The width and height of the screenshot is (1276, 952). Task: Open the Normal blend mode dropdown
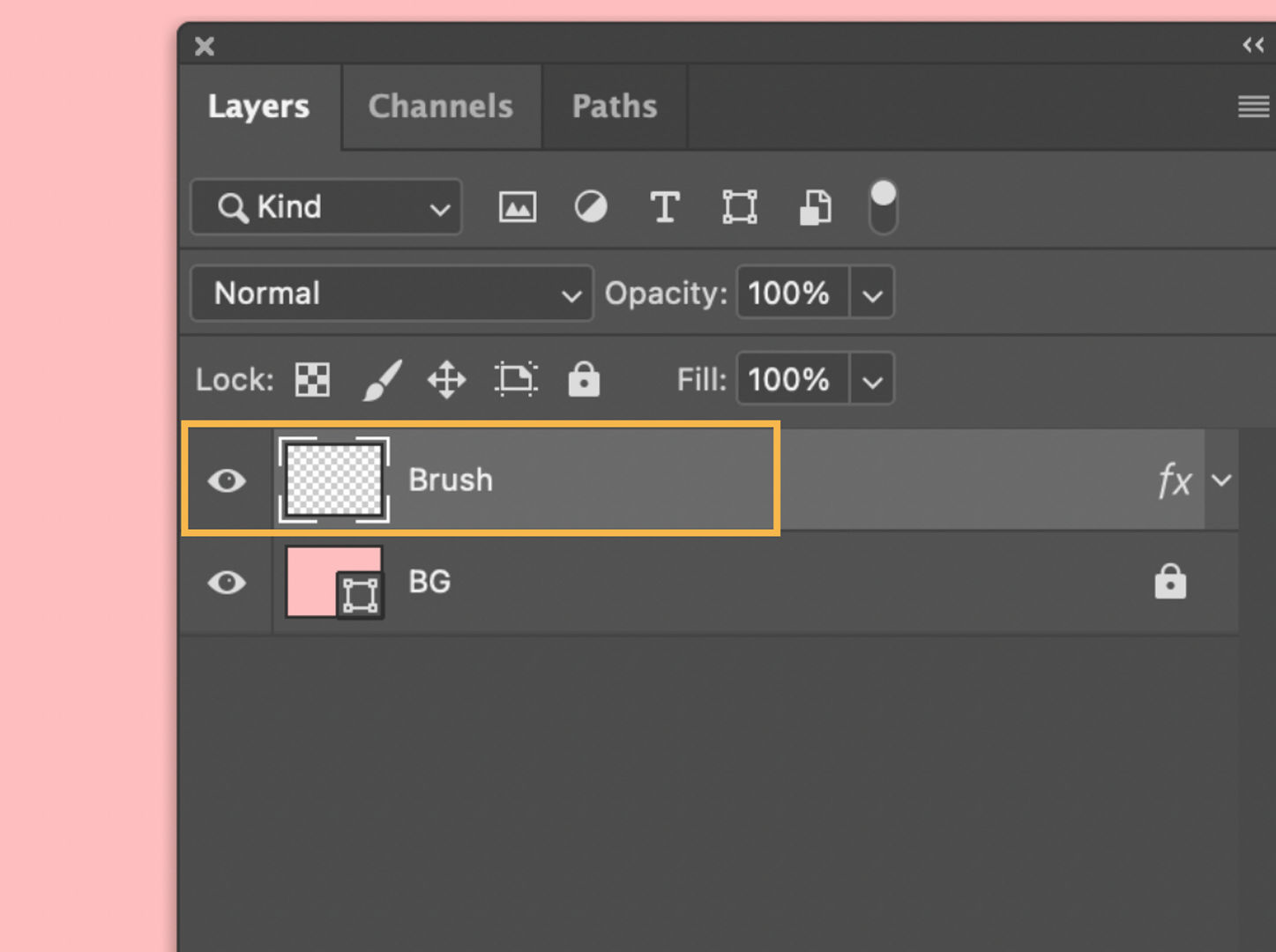point(392,293)
